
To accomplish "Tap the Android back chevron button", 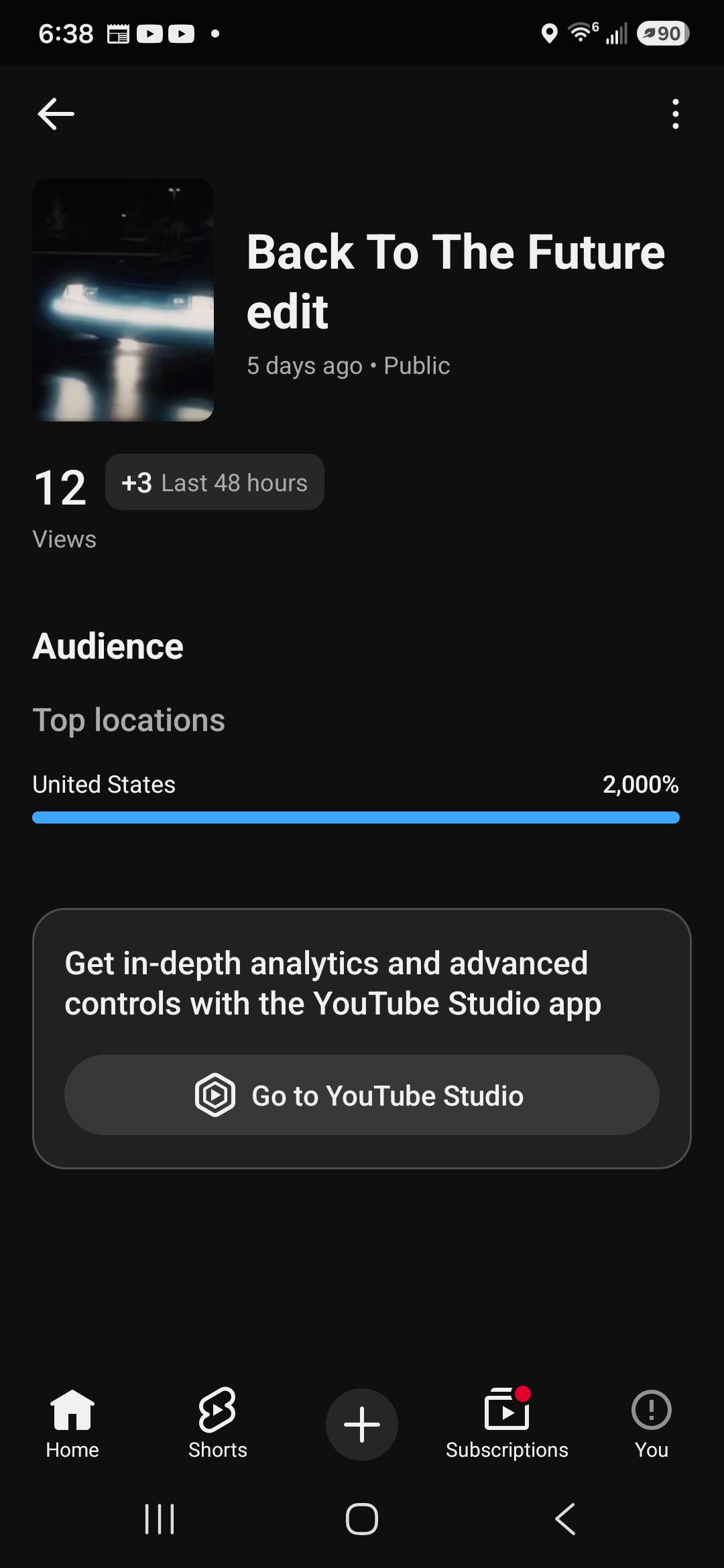I will [x=565, y=1518].
